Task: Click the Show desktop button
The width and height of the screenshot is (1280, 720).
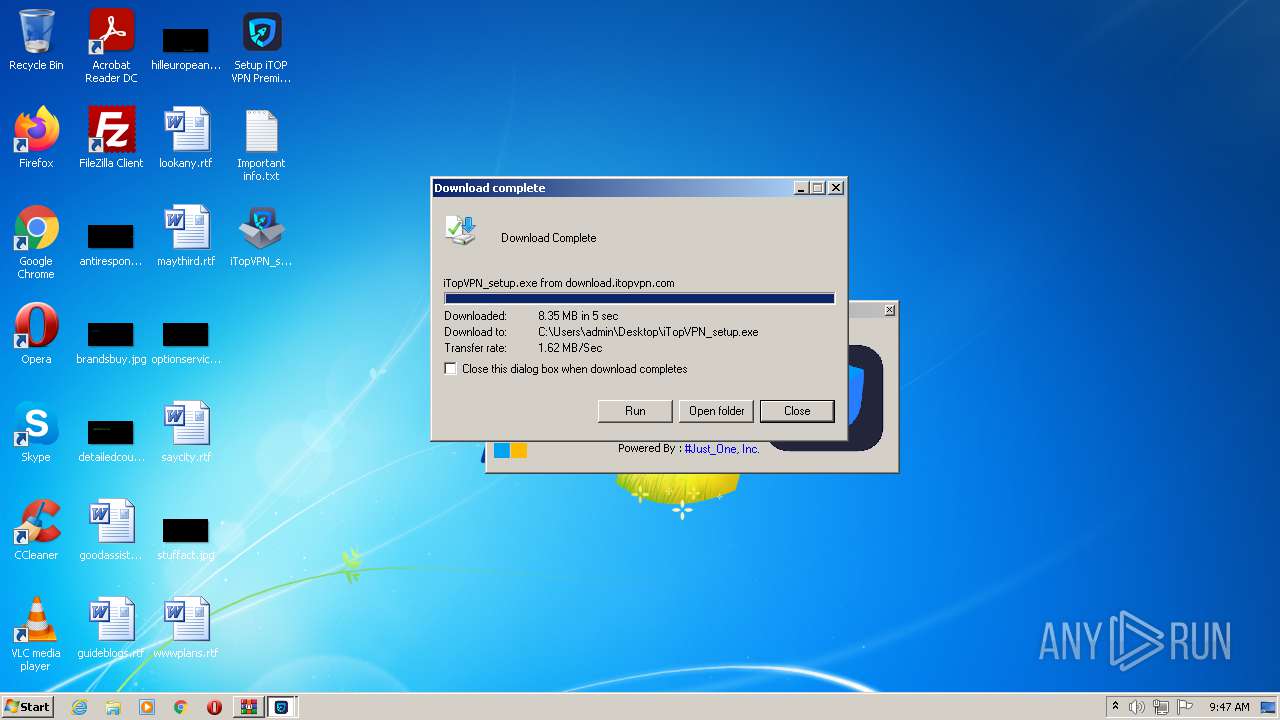Action: (1269, 707)
